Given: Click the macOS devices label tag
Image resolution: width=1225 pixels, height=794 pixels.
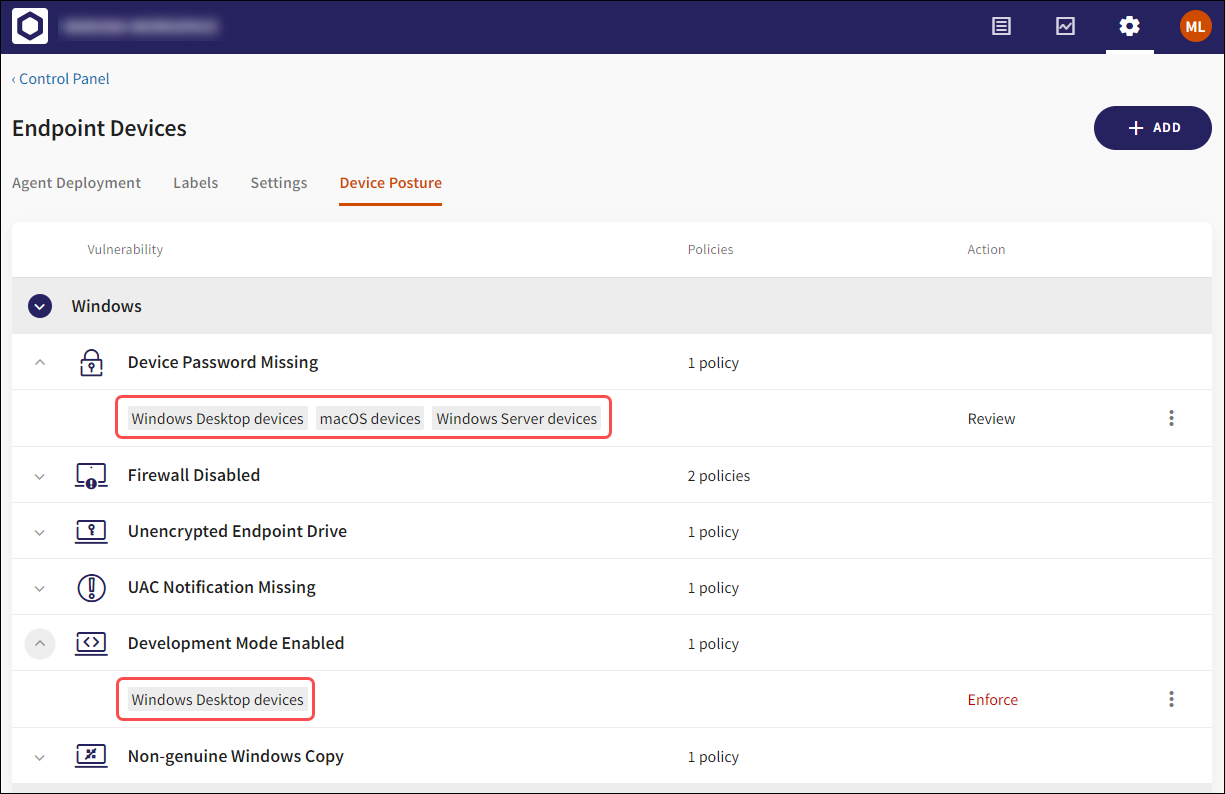Looking at the screenshot, I should coord(370,419).
